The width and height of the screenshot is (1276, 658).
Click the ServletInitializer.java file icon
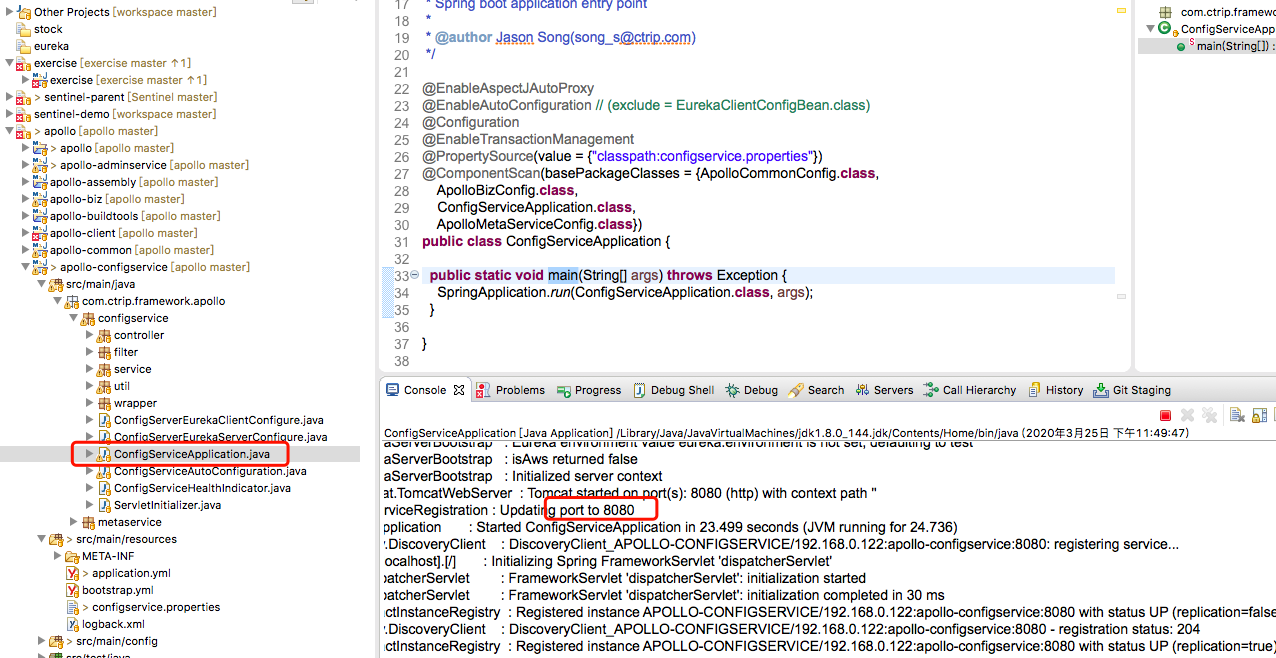(104, 505)
